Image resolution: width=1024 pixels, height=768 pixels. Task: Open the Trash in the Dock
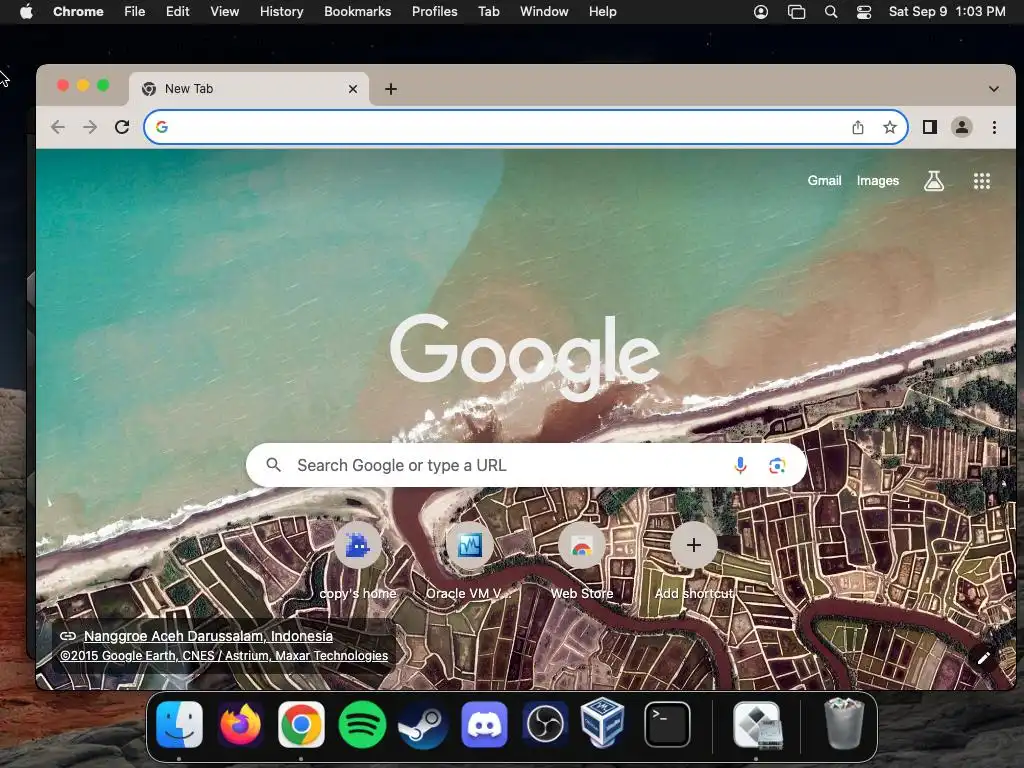point(844,723)
